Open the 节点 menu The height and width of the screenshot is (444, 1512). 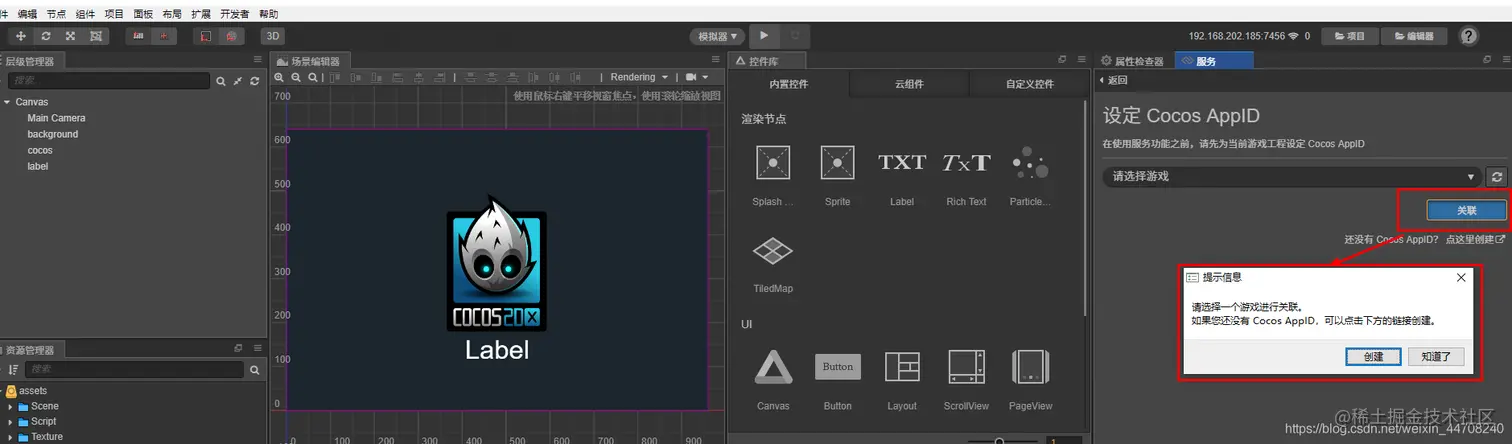click(56, 14)
